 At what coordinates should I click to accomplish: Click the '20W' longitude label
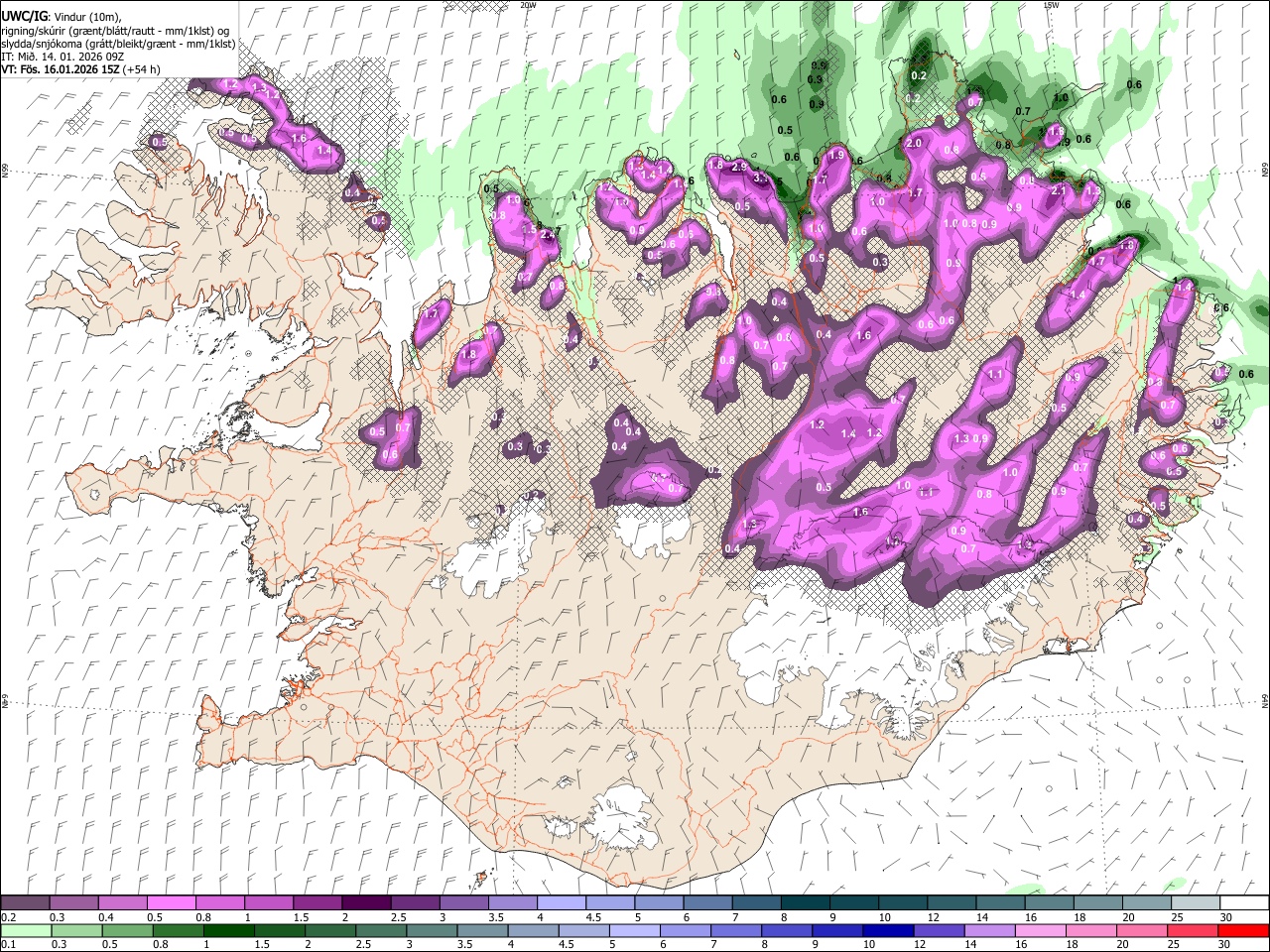528,5
